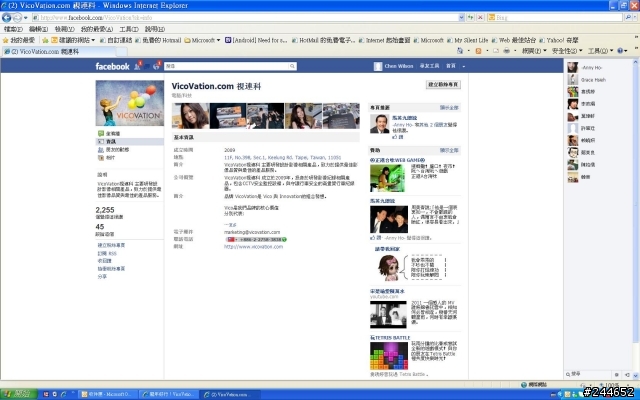Open the Taipei address link 11F, No.398

point(282,157)
